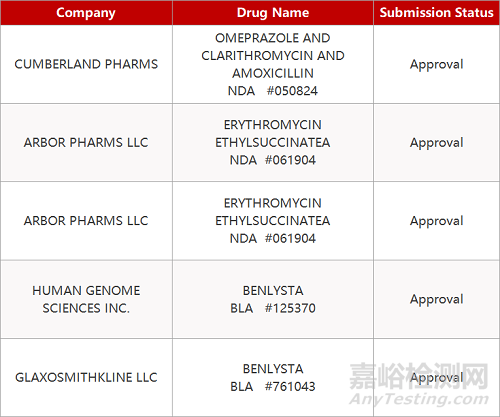Click Approval status for GlaxoSmithKline
Viewport: 500px width, 417px height.
(436, 377)
